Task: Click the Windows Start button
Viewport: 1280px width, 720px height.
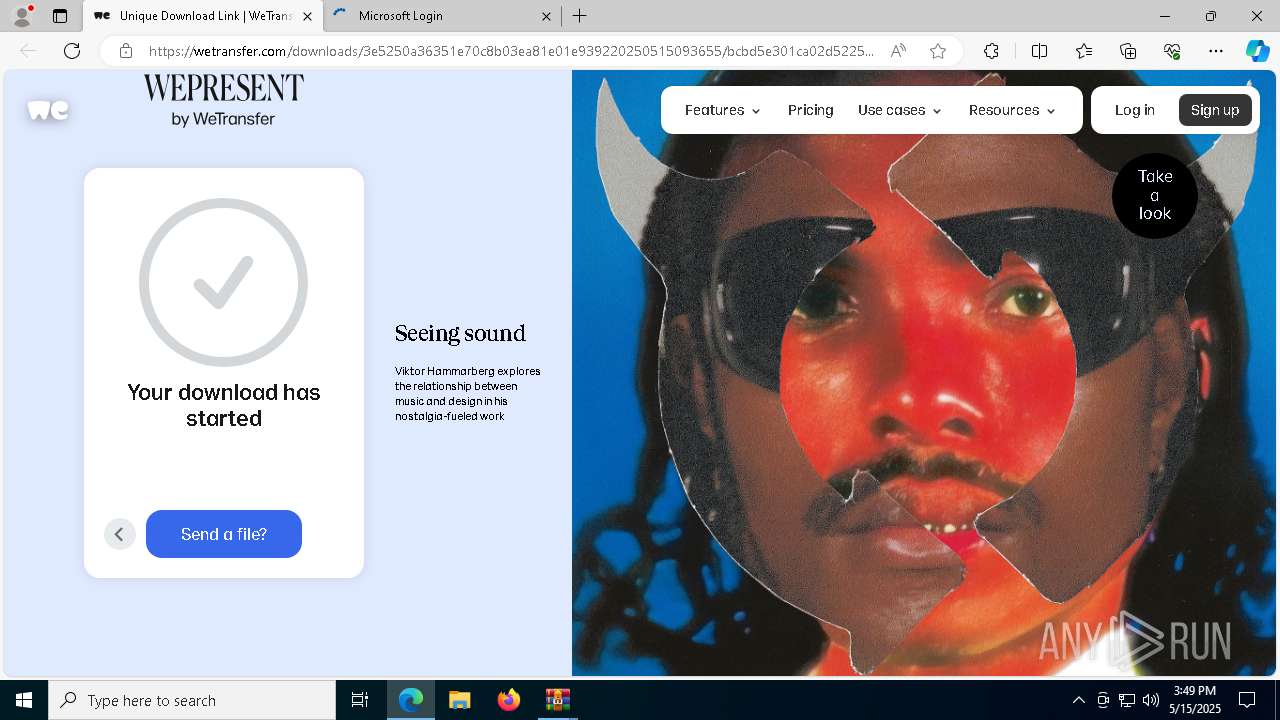Action: (x=24, y=700)
